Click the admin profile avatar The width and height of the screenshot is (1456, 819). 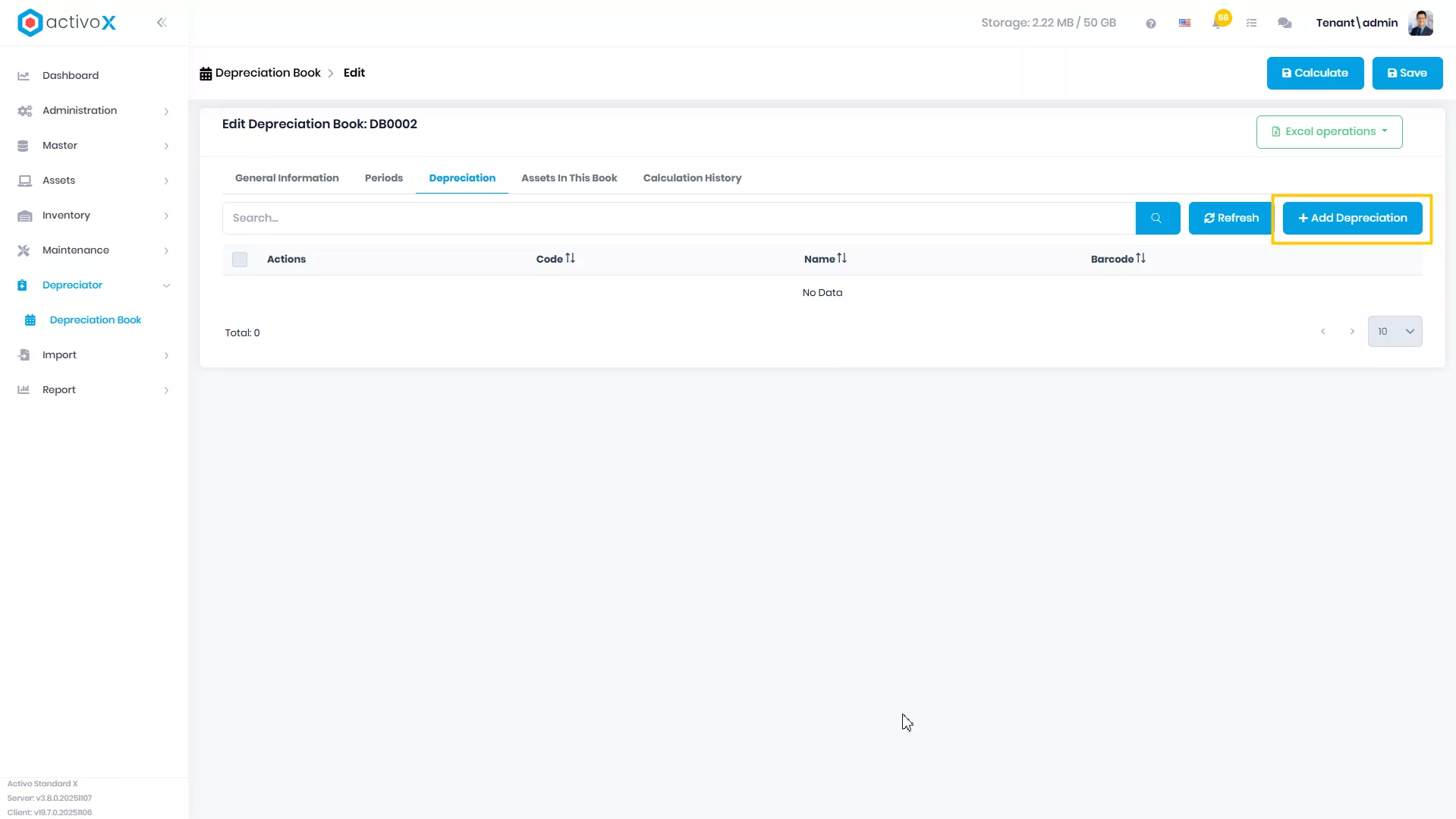coord(1420,23)
